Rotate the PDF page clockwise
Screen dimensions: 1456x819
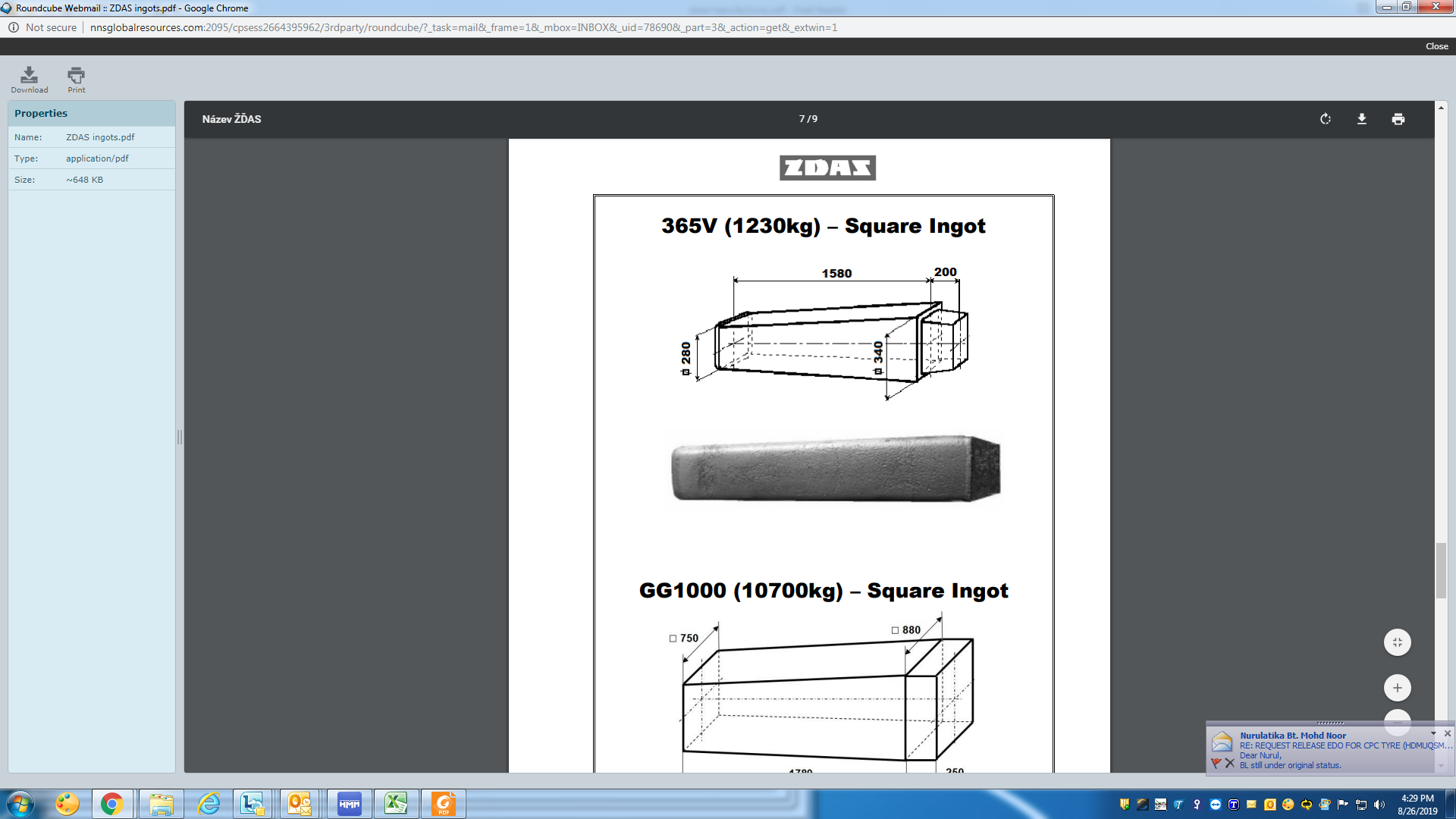(1325, 119)
